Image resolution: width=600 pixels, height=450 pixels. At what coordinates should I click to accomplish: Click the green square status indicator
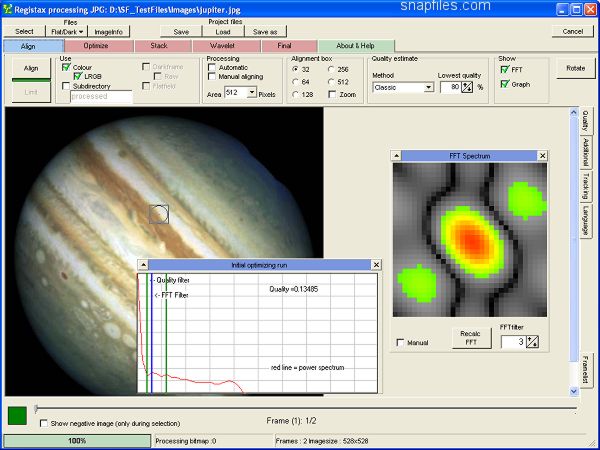(x=17, y=414)
